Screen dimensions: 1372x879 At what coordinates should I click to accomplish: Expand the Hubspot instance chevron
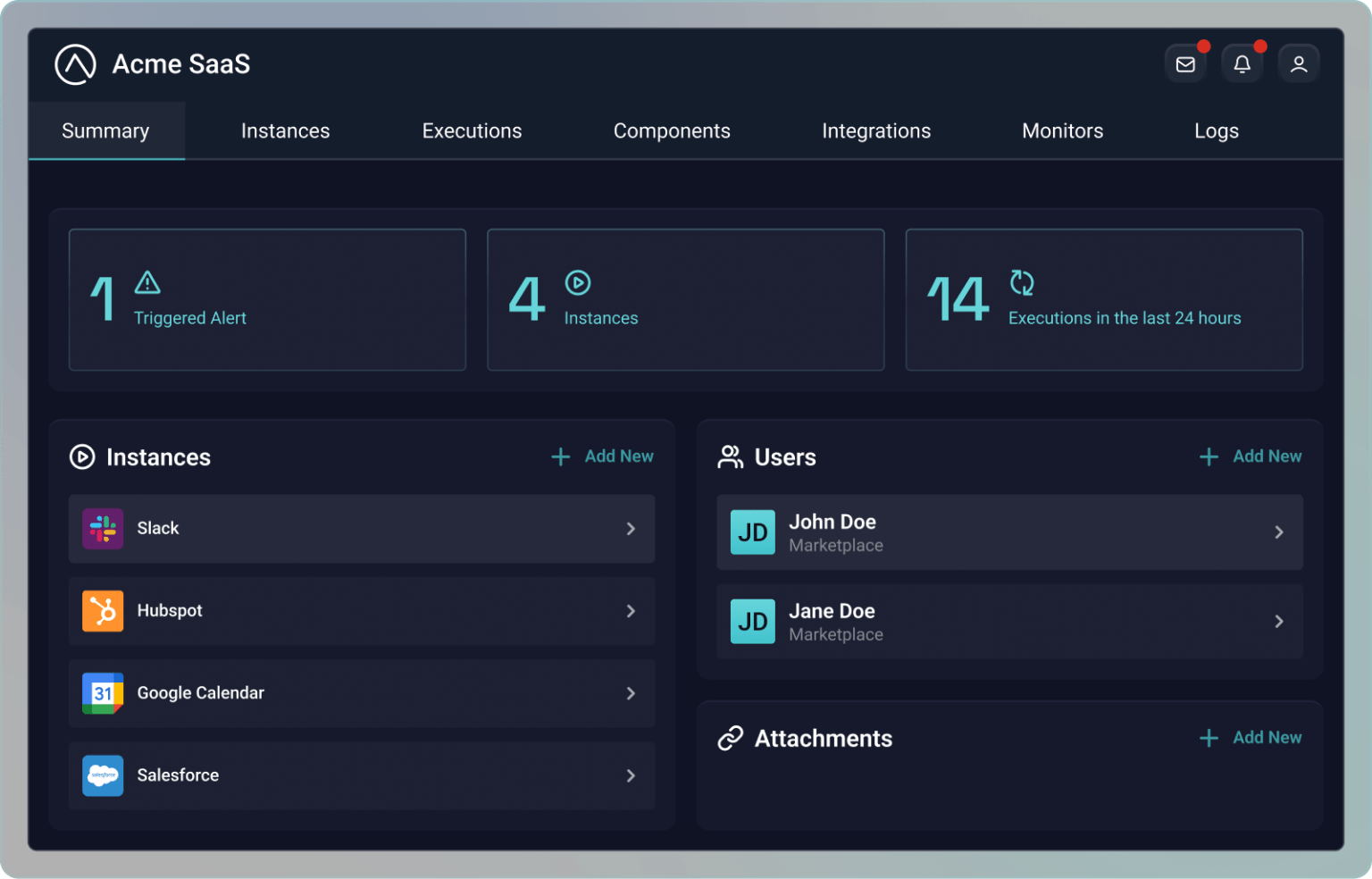631,611
